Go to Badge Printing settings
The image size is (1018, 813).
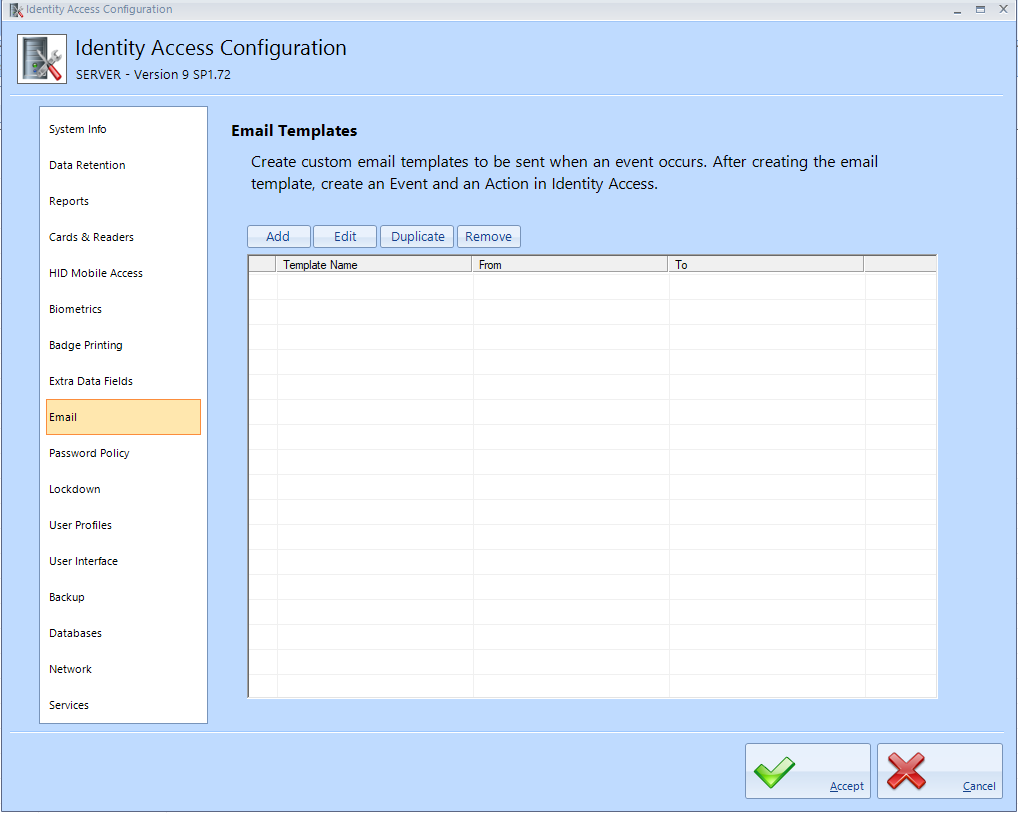123,345
